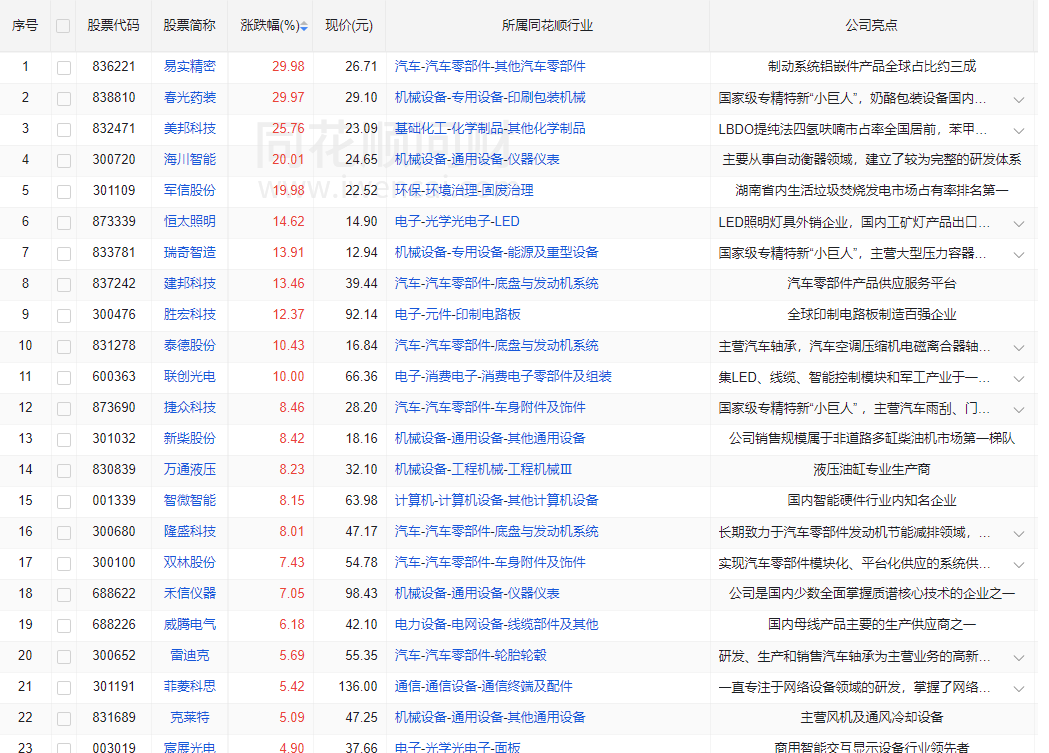1049x753 pixels.
Task: Click the 公司亮点 column header
Action: point(871,25)
